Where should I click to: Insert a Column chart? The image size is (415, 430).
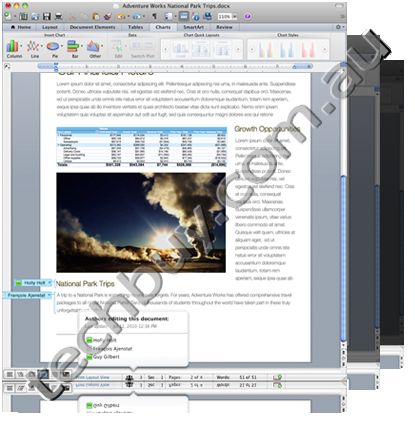coord(14,49)
